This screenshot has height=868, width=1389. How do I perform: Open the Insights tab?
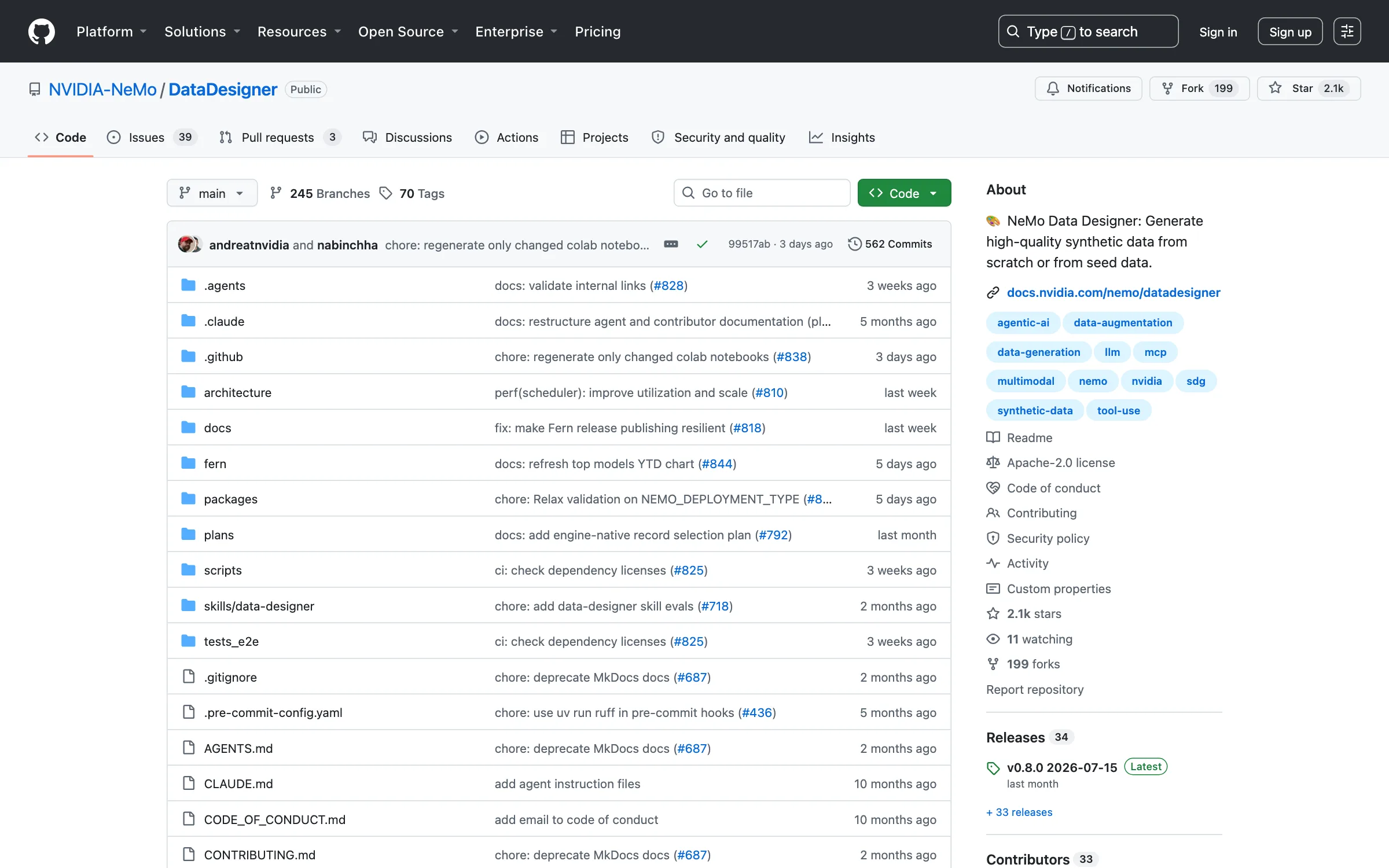coord(842,137)
